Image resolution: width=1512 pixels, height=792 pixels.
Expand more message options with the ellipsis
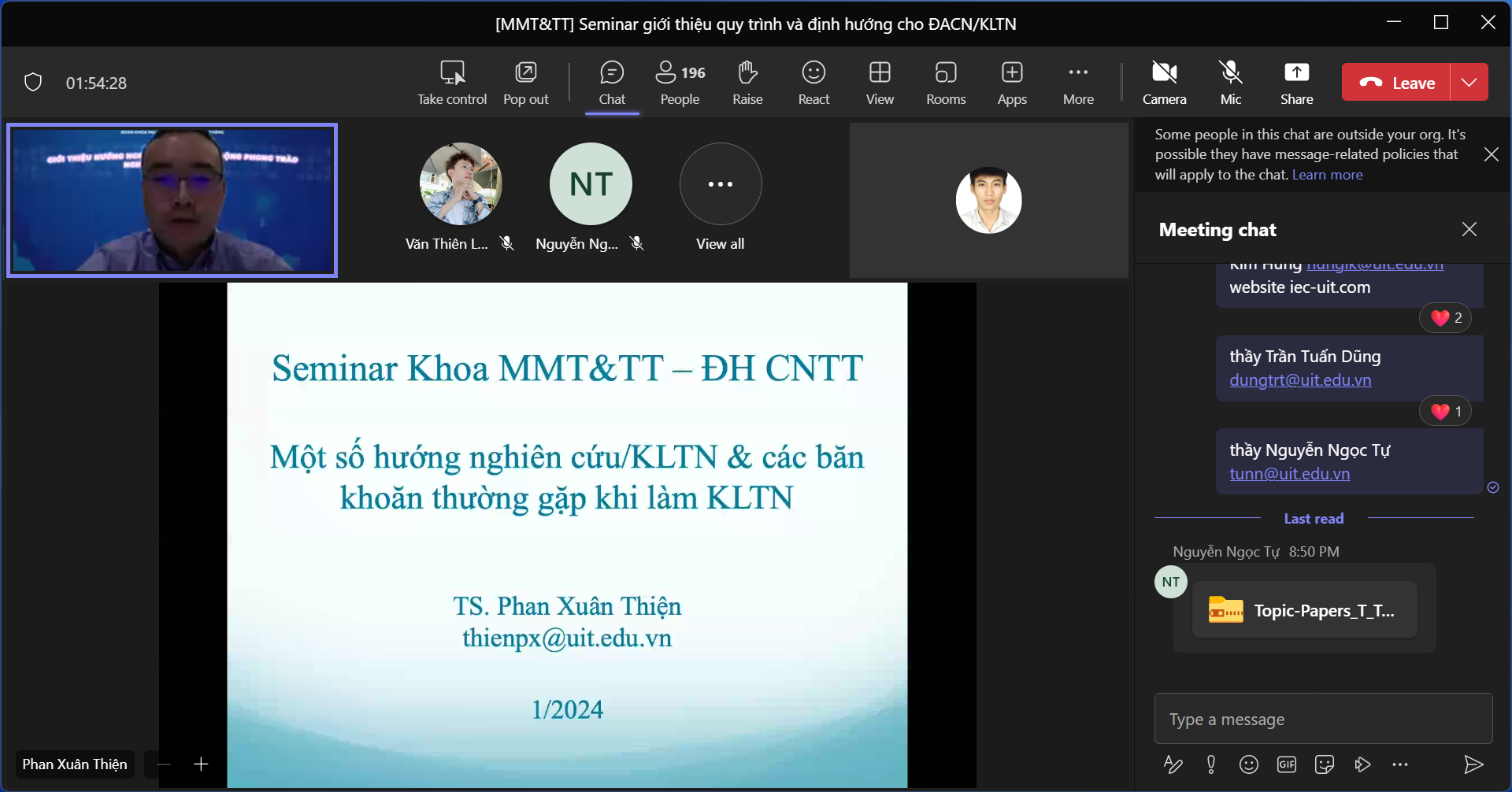[1401, 764]
